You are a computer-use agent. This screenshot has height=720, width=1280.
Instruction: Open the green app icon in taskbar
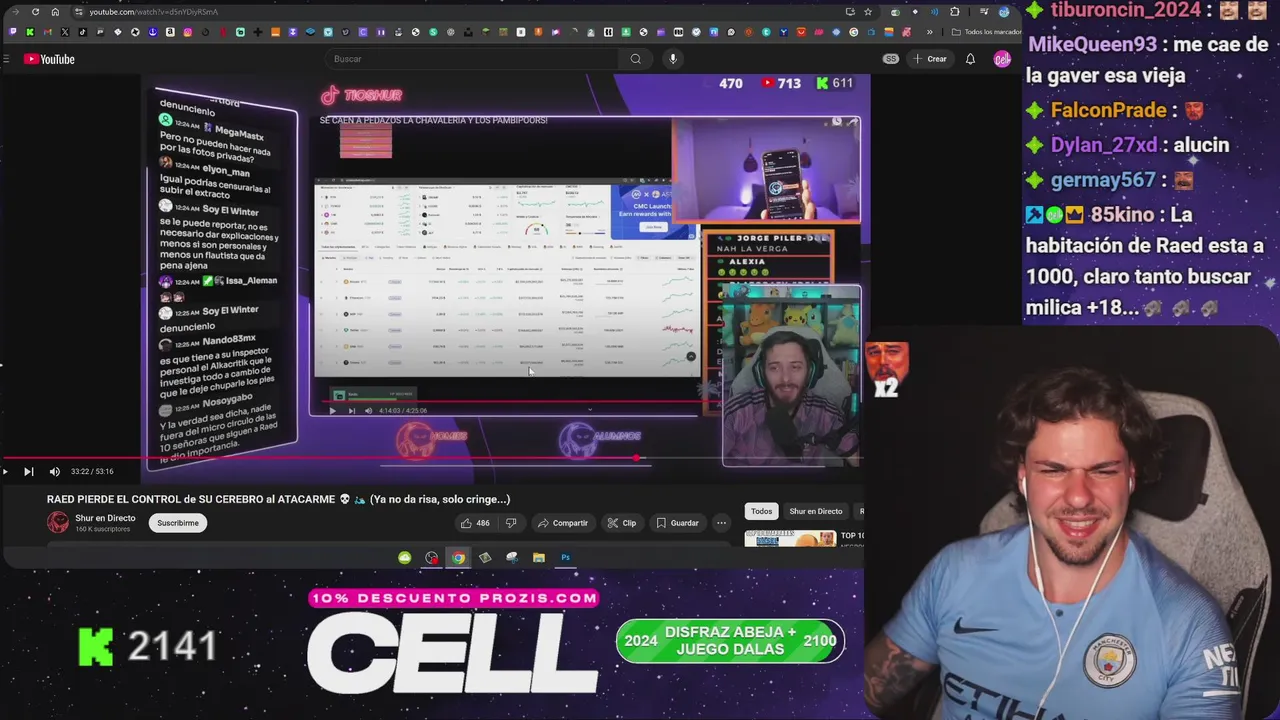[x=404, y=558]
